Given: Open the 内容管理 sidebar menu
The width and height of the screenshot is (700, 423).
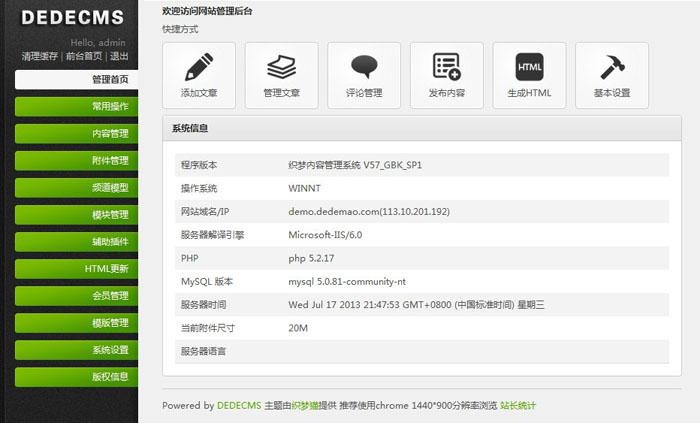Looking at the screenshot, I should point(76,133).
